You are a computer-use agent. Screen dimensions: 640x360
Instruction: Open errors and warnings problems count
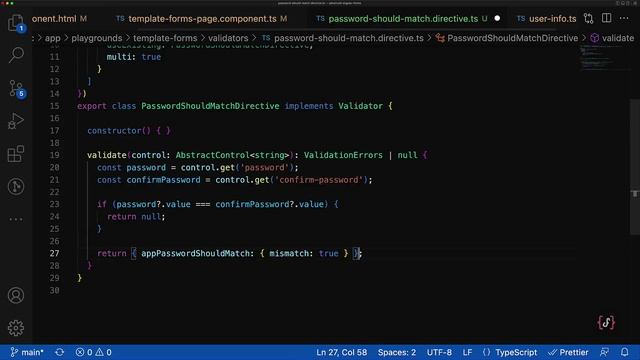coord(93,352)
